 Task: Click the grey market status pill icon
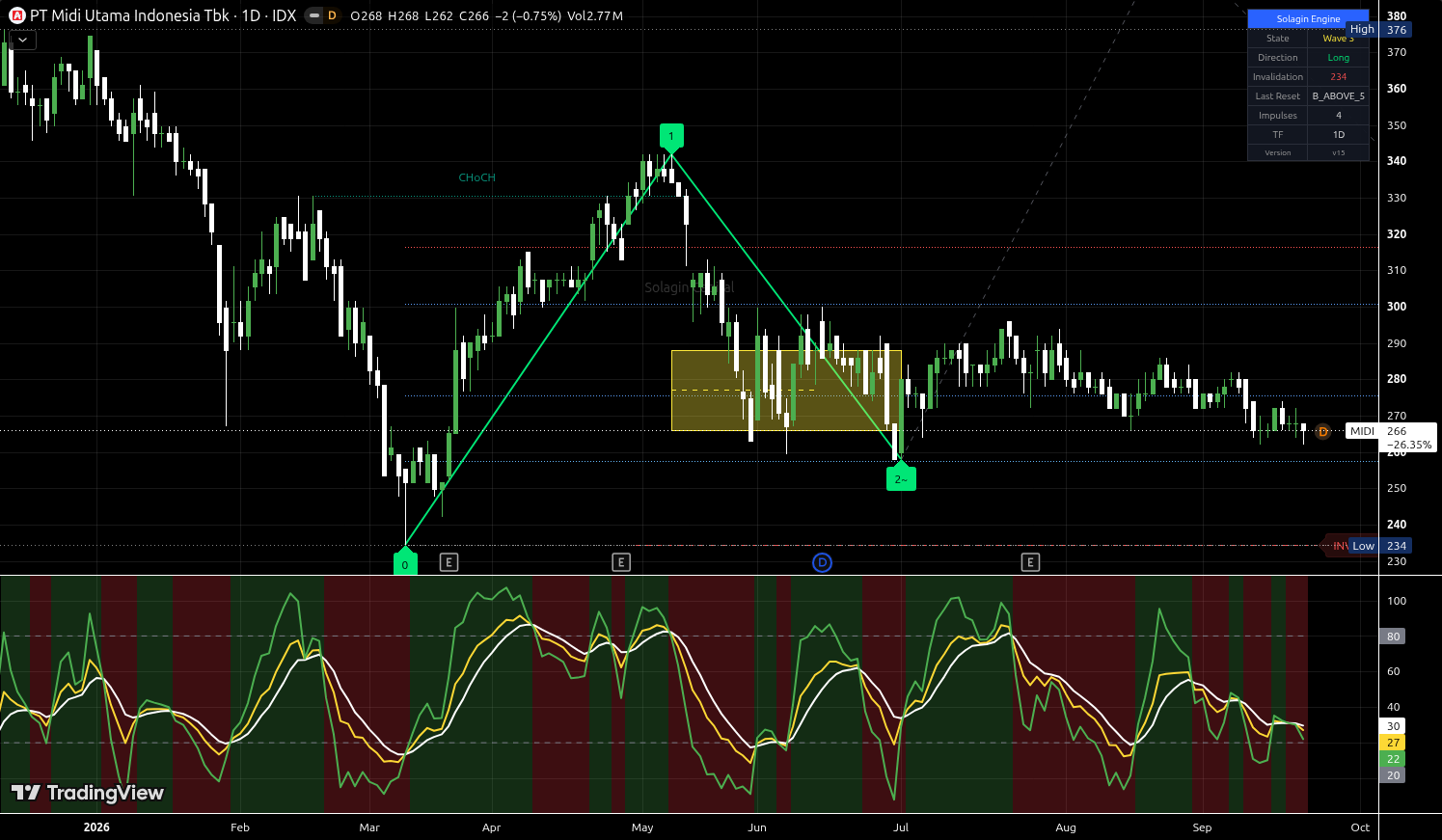314,15
